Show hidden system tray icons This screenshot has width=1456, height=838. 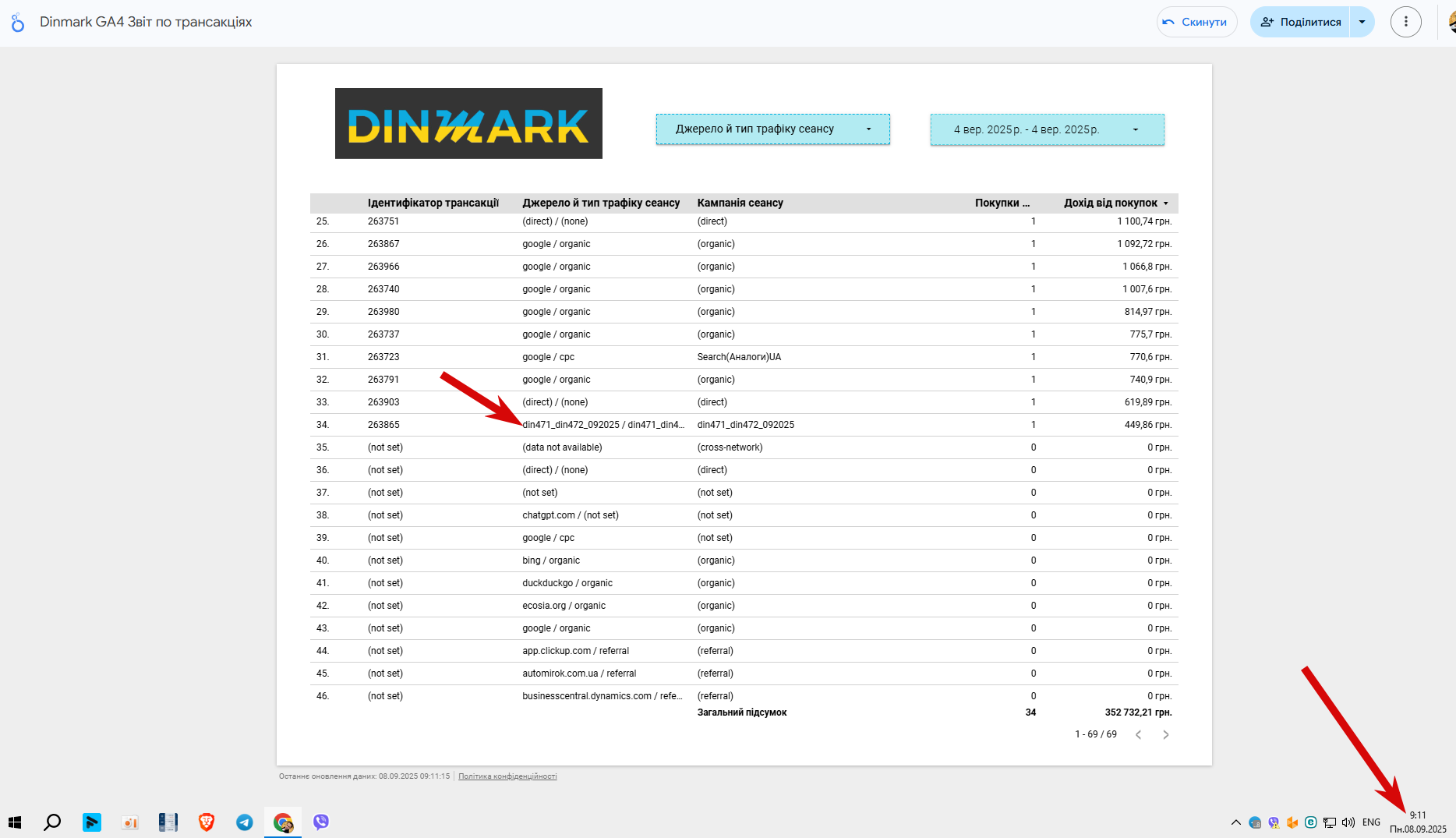[1236, 822]
